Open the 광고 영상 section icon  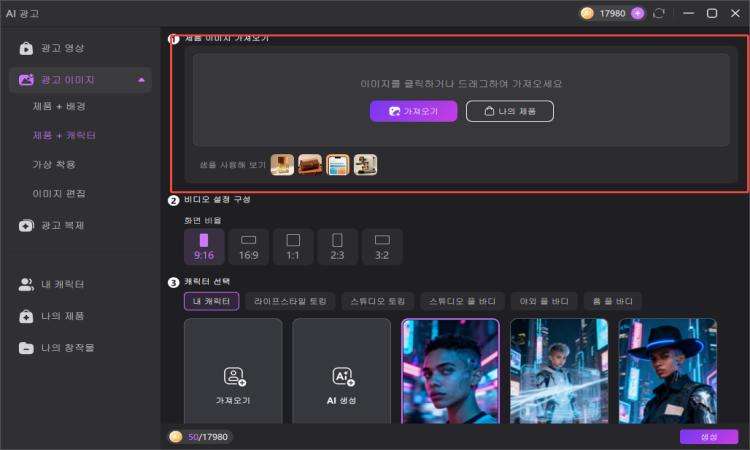click(x=26, y=48)
